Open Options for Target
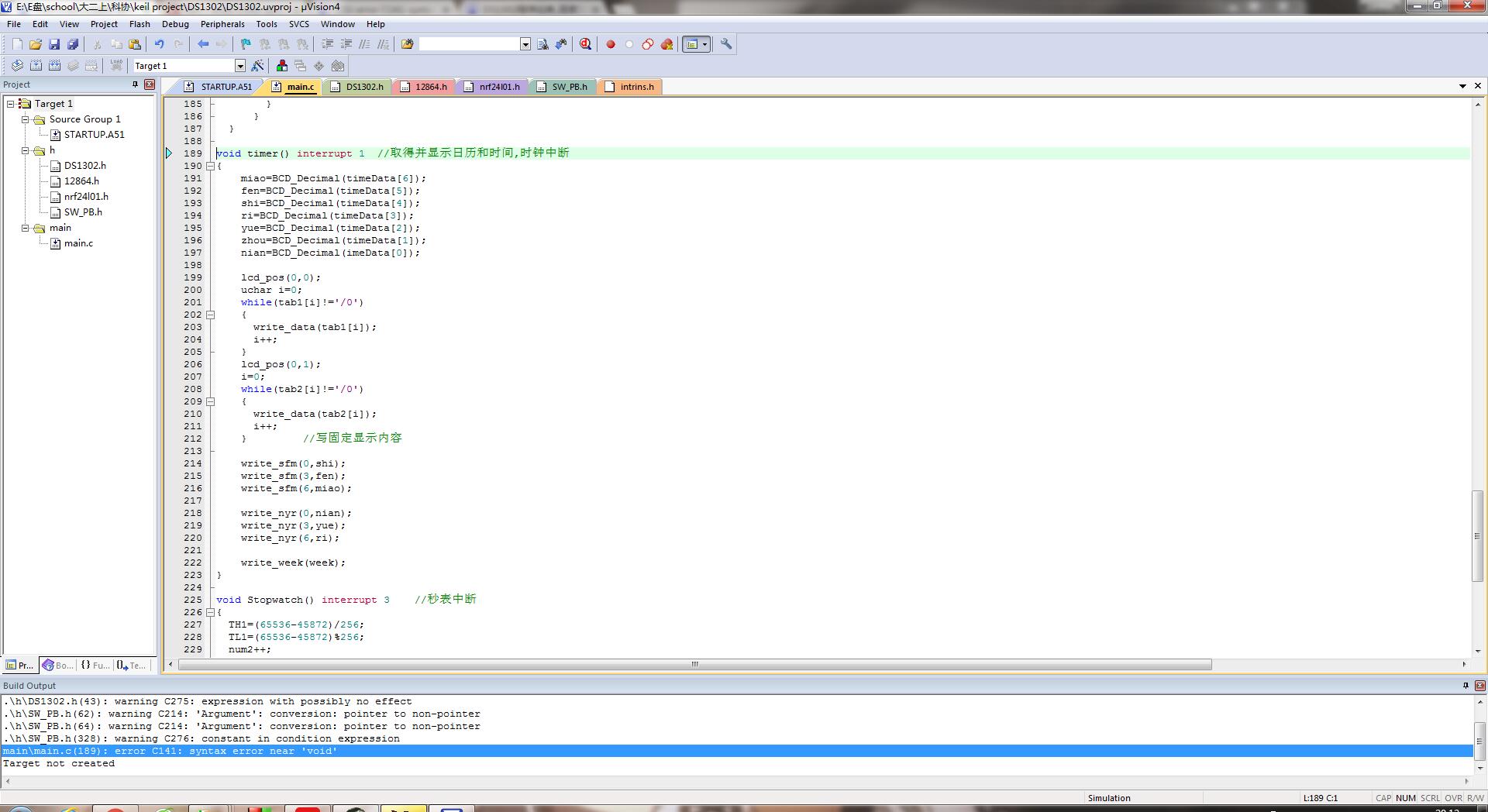Screen dimensions: 1488x812 click(257, 66)
